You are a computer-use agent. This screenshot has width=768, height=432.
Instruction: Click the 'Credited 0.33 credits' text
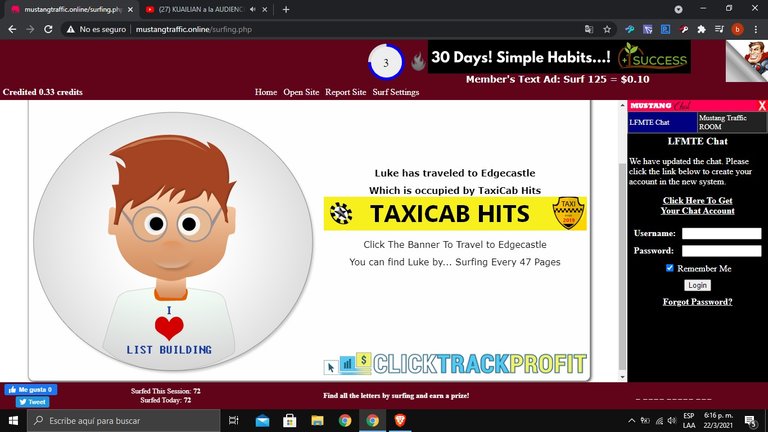tap(43, 92)
